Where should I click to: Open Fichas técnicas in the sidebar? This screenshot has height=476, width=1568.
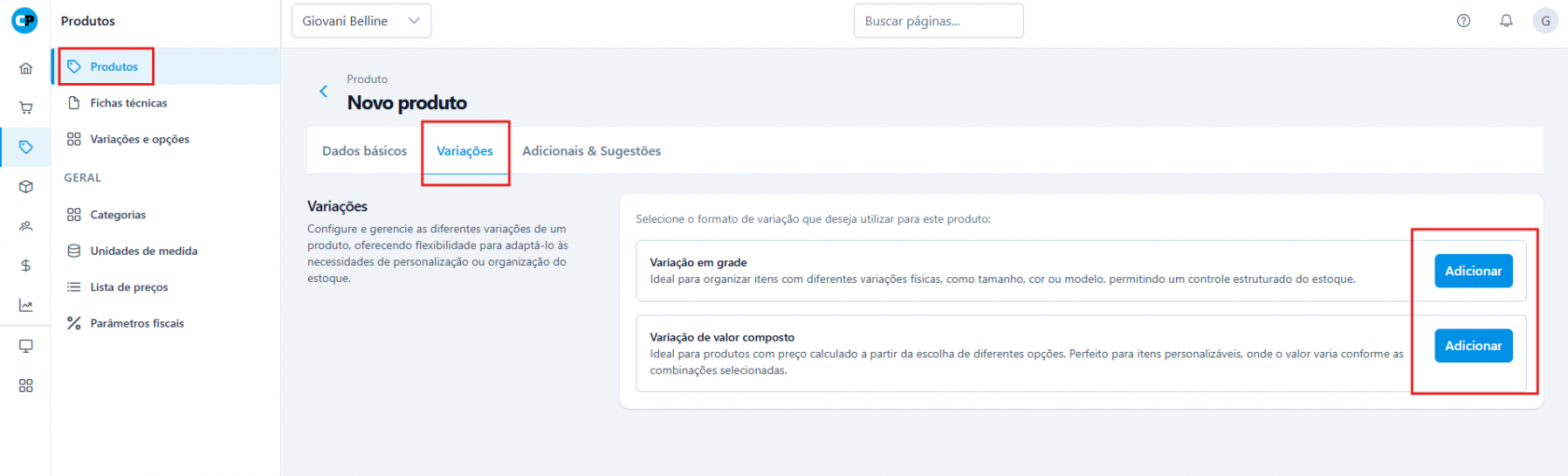pos(129,103)
